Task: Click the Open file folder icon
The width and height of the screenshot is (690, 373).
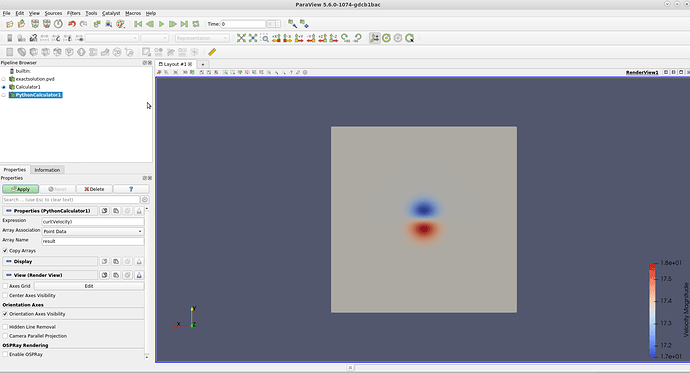Action: point(9,24)
